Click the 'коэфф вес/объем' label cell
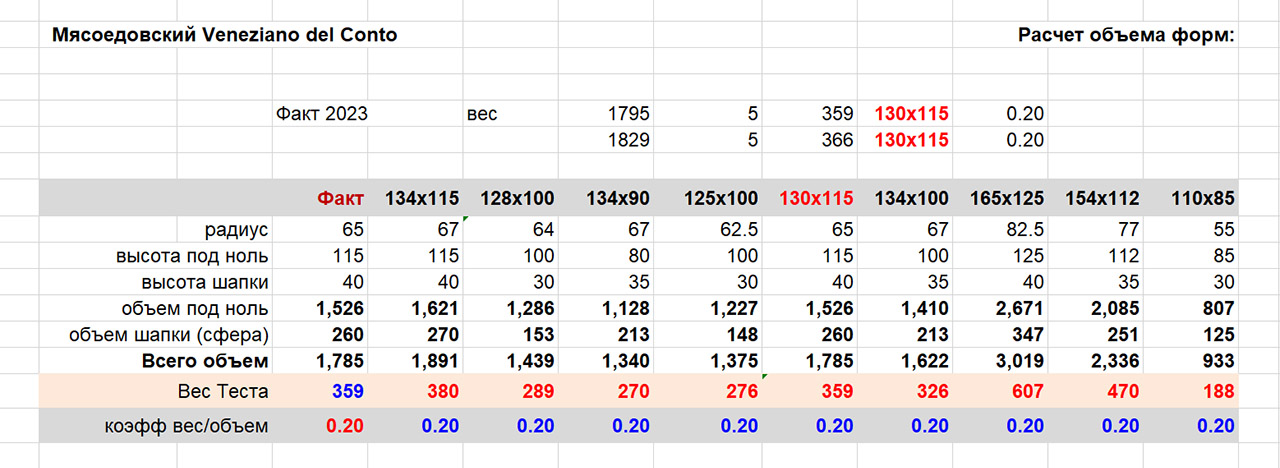This screenshot has height=468, width=1280. [187, 426]
